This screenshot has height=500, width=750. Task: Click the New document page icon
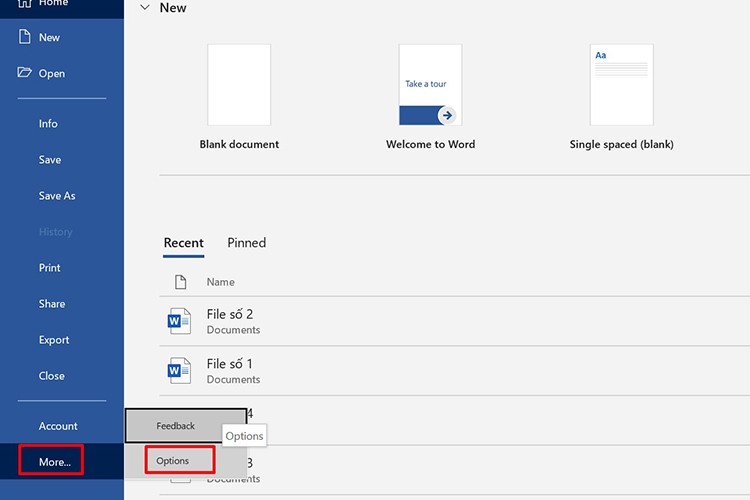[x=24, y=37]
